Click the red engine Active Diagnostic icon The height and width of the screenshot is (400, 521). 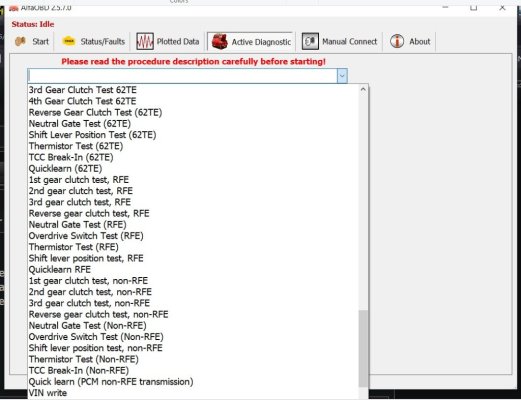pyautogui.click(x=220, y=42)
